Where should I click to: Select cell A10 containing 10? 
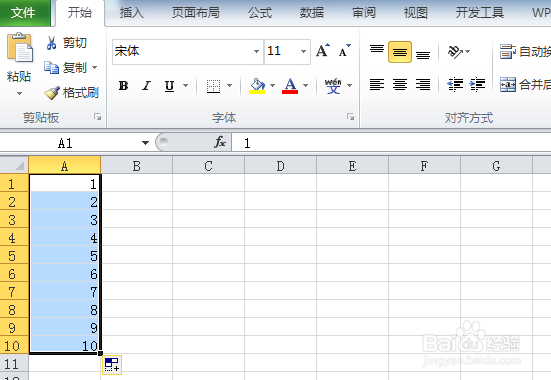point(65,345)
